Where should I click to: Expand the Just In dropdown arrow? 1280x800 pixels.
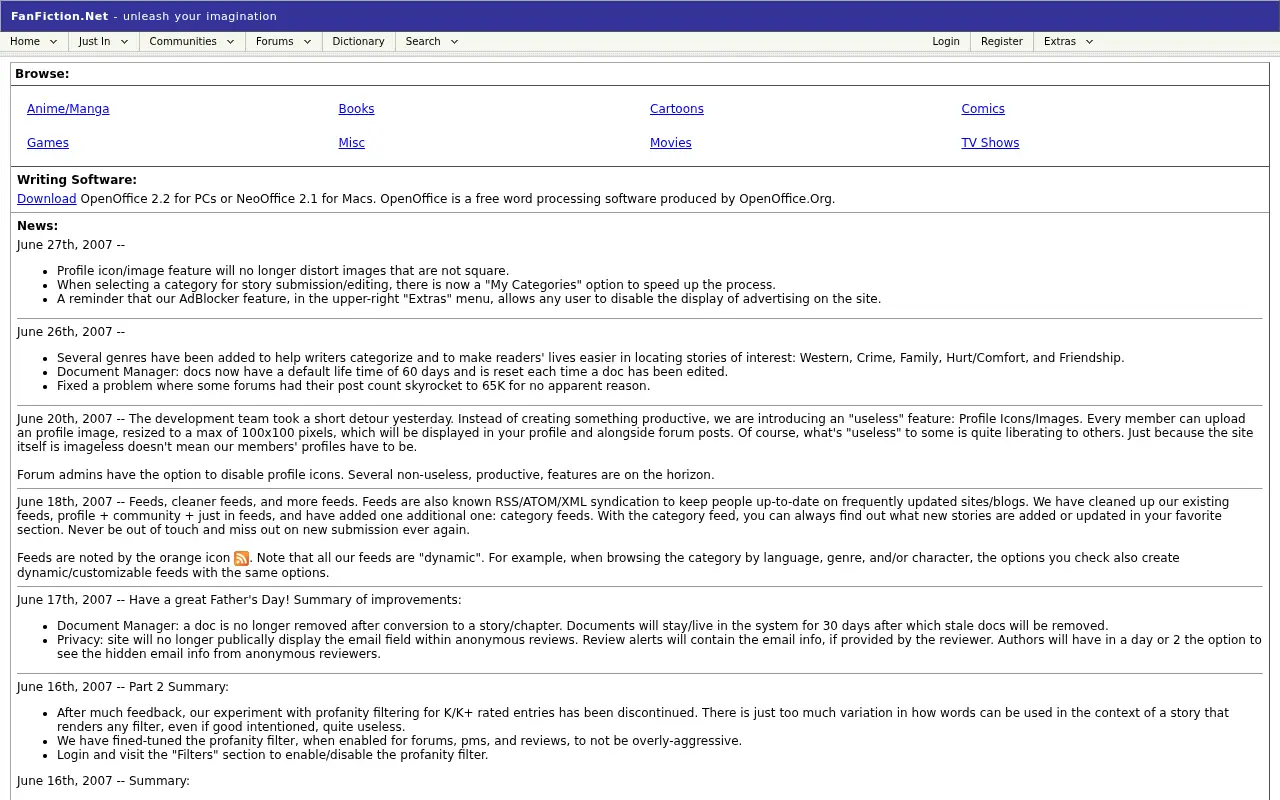click(x=124, y=42)
